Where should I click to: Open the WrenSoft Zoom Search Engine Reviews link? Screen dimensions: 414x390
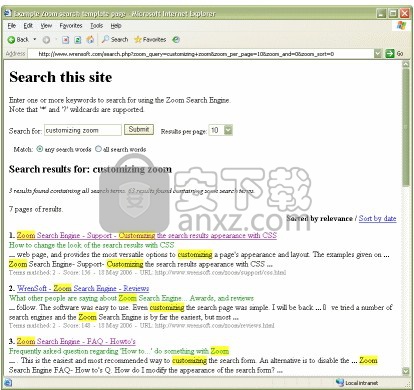pyautogui.click(x=83, y=288)
